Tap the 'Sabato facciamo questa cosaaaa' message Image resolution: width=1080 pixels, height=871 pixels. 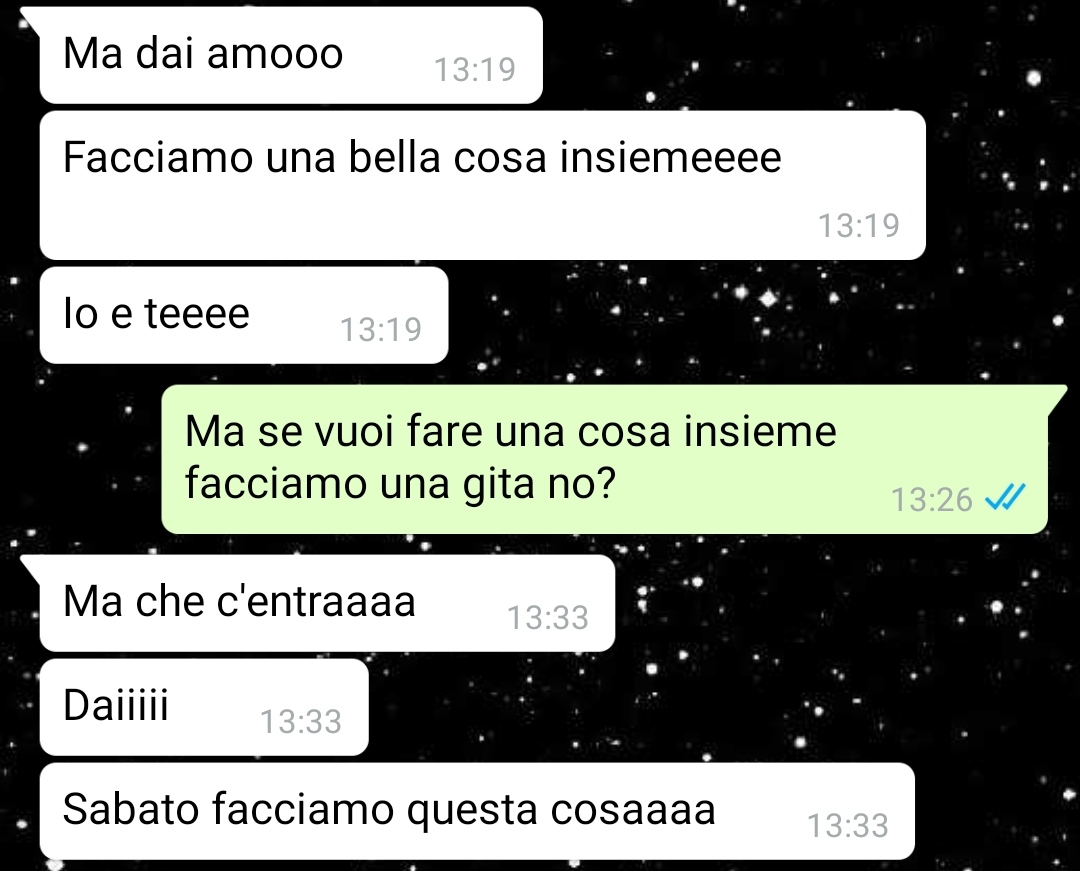[x=477, y=811]
